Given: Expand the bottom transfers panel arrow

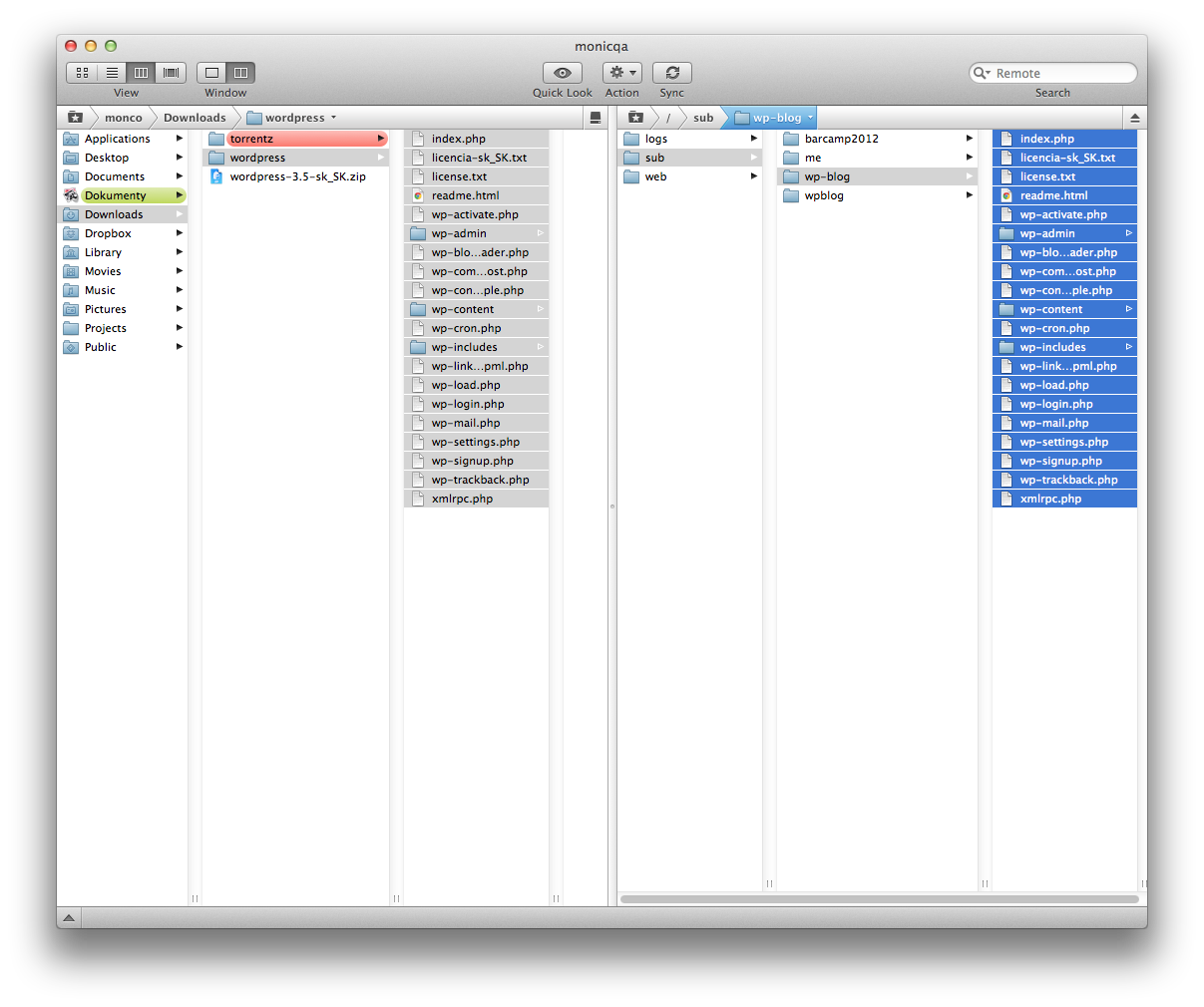Looking at the screenshot, I should [69, 917].
